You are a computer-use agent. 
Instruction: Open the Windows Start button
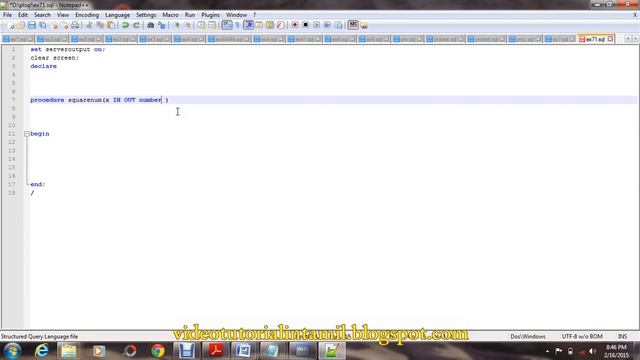(12, 351)
